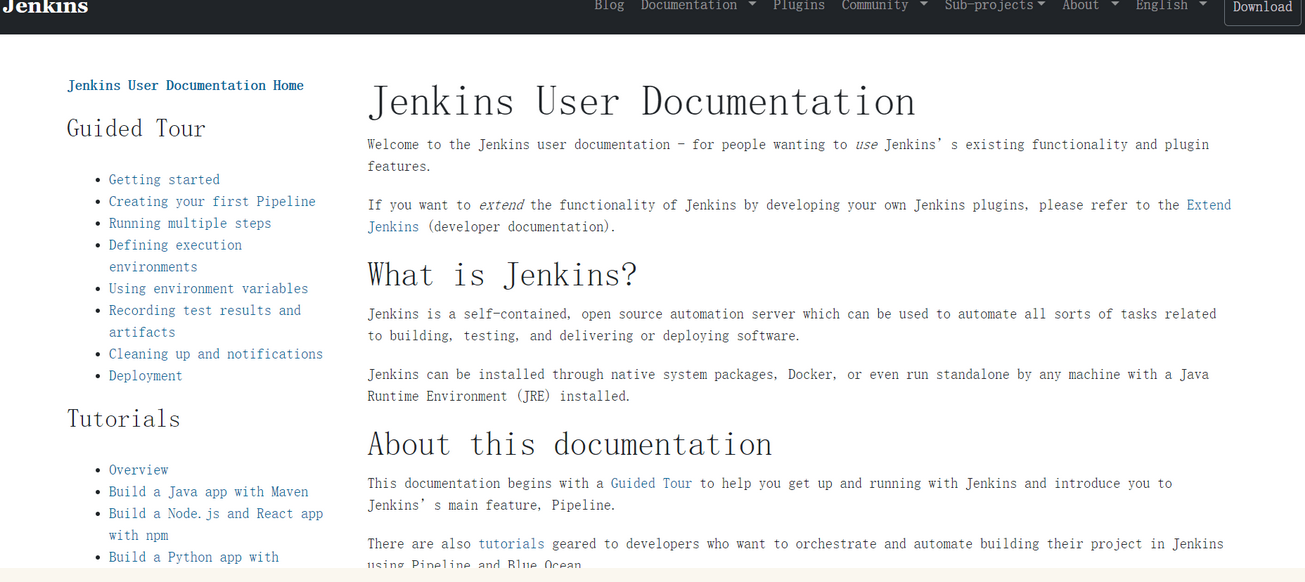Viewport: 1305px width, 582px height.
Task: Open Recording test results and artifacts
Action: [205, 321]
